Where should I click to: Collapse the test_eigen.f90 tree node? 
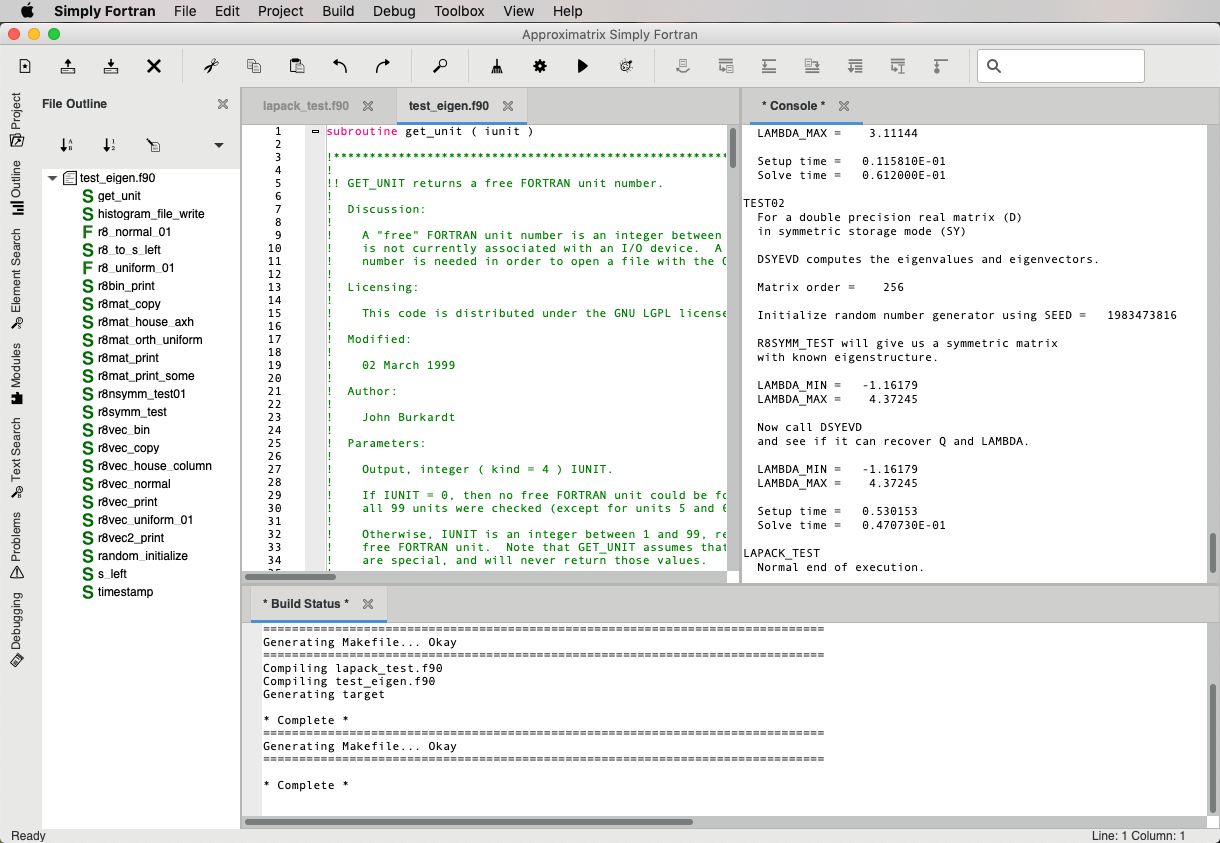(52, 178)
